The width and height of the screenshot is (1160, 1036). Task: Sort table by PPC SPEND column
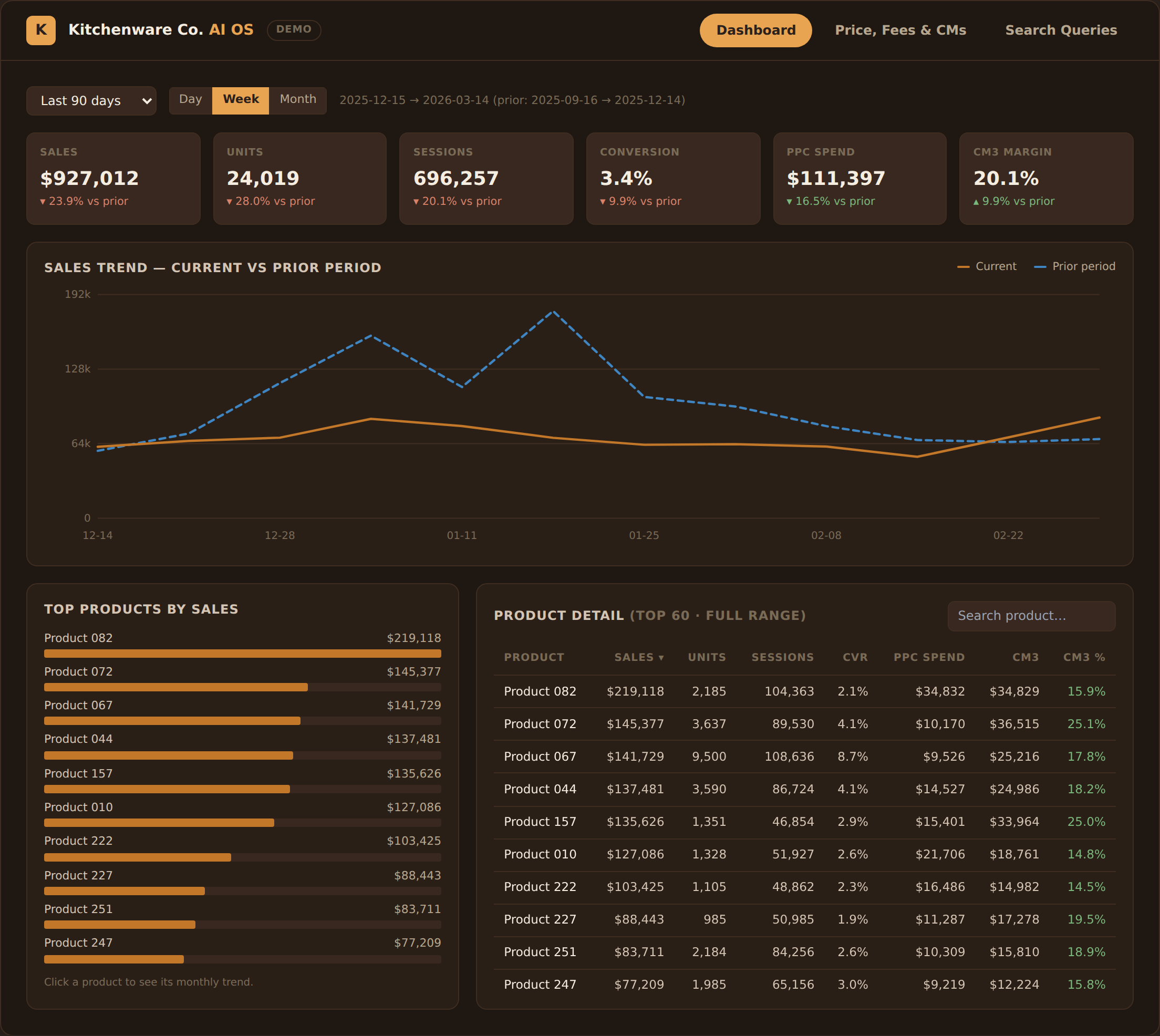pos(929,657)
